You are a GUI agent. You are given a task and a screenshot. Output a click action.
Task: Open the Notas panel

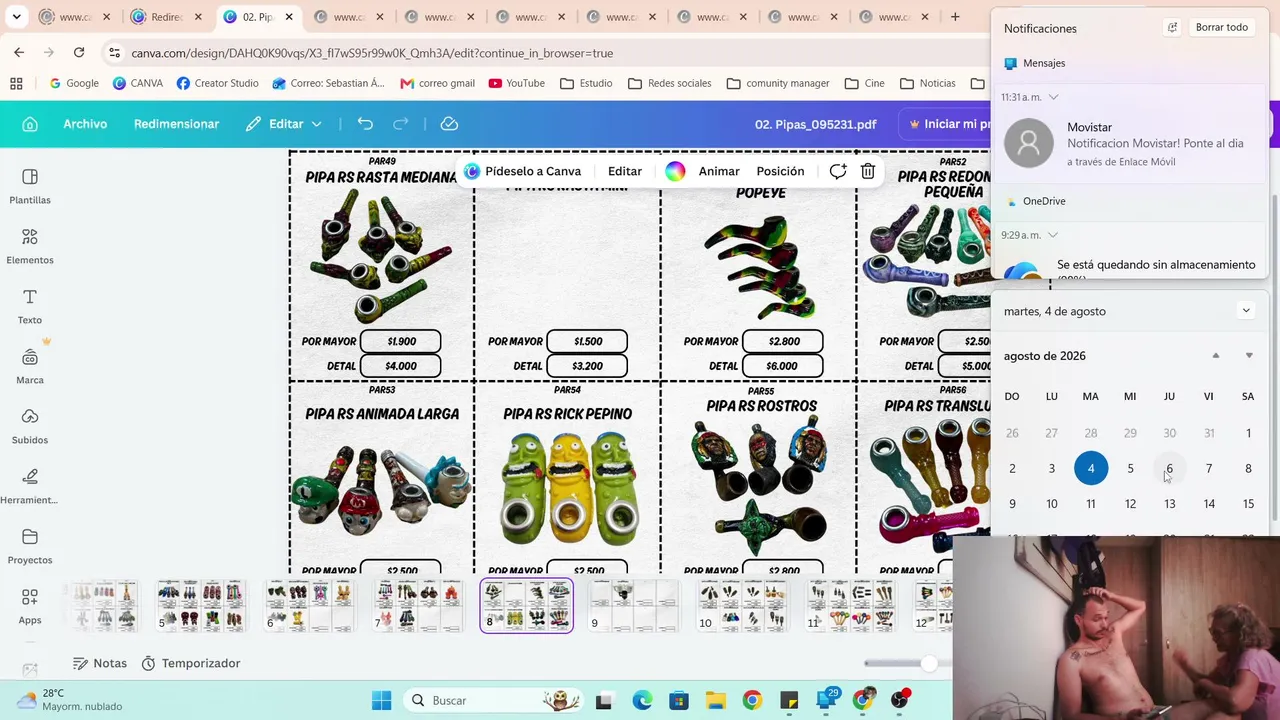(100, 663)
